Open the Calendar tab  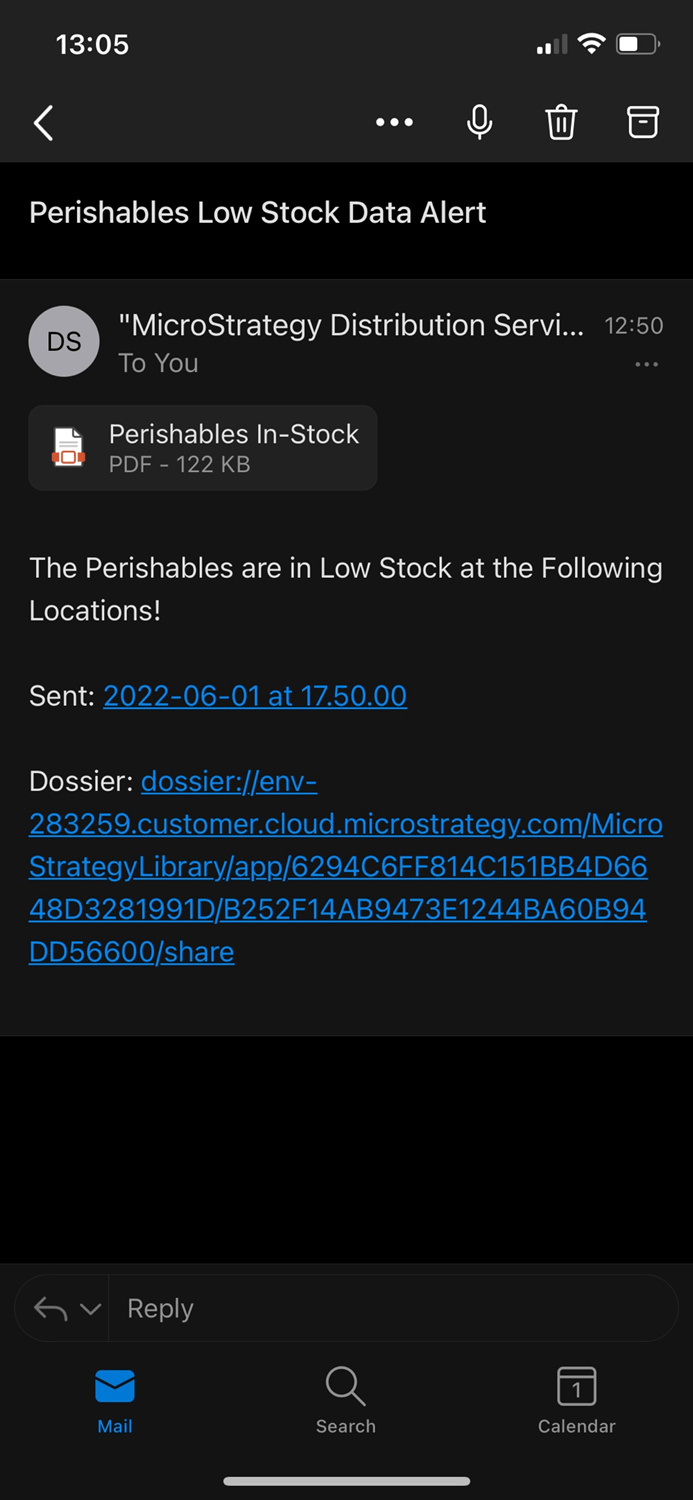(577, 1400)
